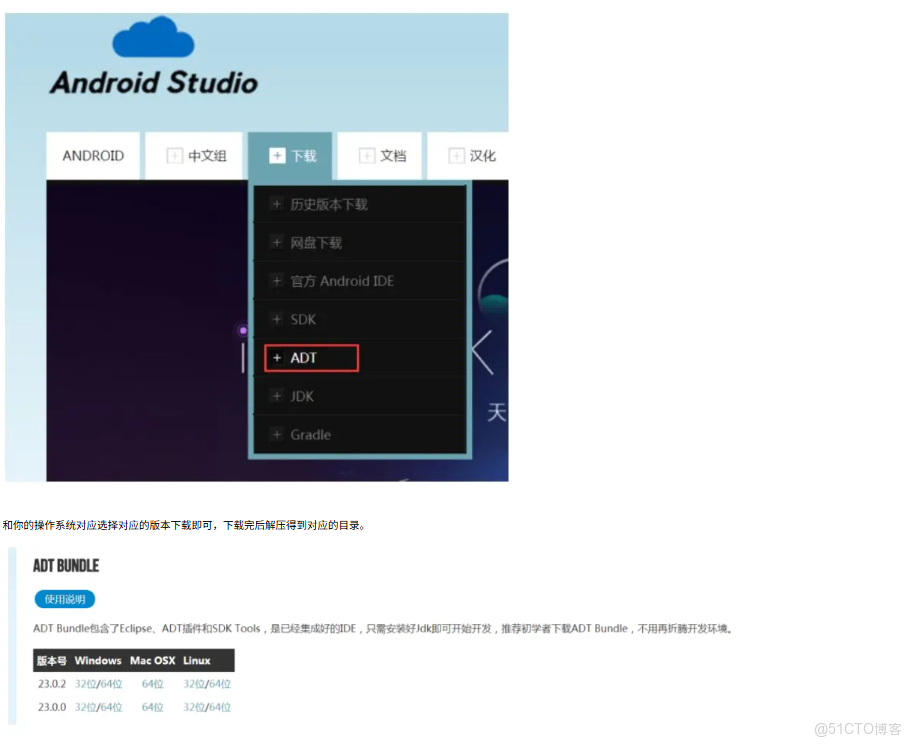Open the 中文组 tab
This screenshot has width=912, height=746.
tap(194, 156)
